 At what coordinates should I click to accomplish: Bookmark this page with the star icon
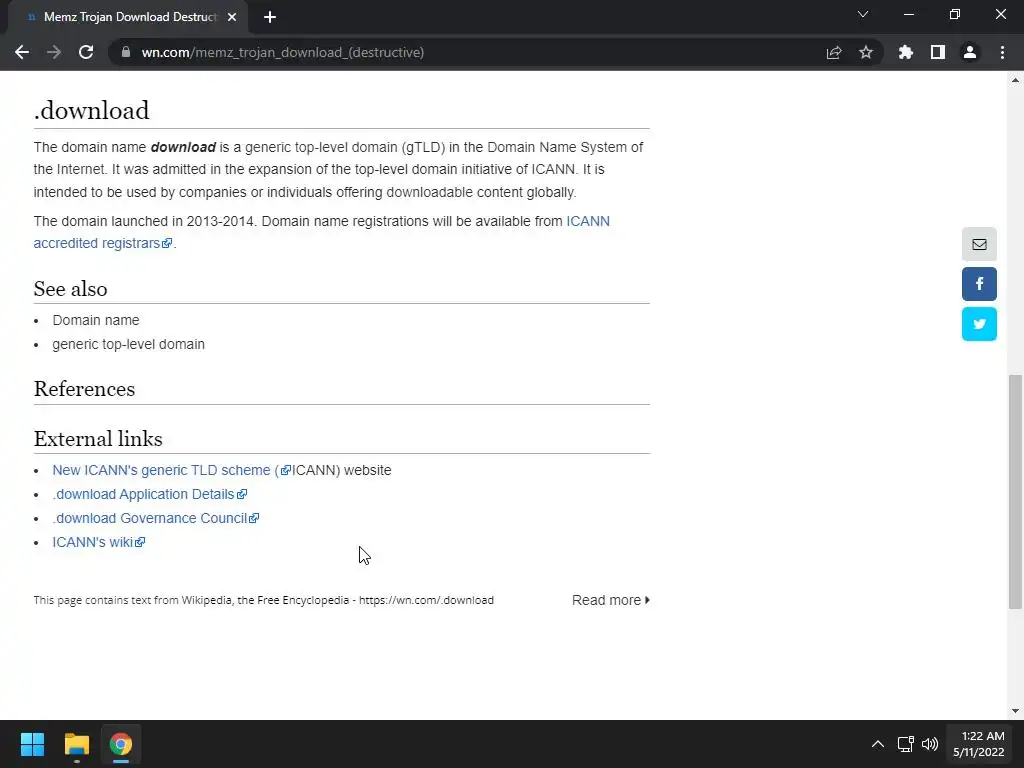(866, 52)
